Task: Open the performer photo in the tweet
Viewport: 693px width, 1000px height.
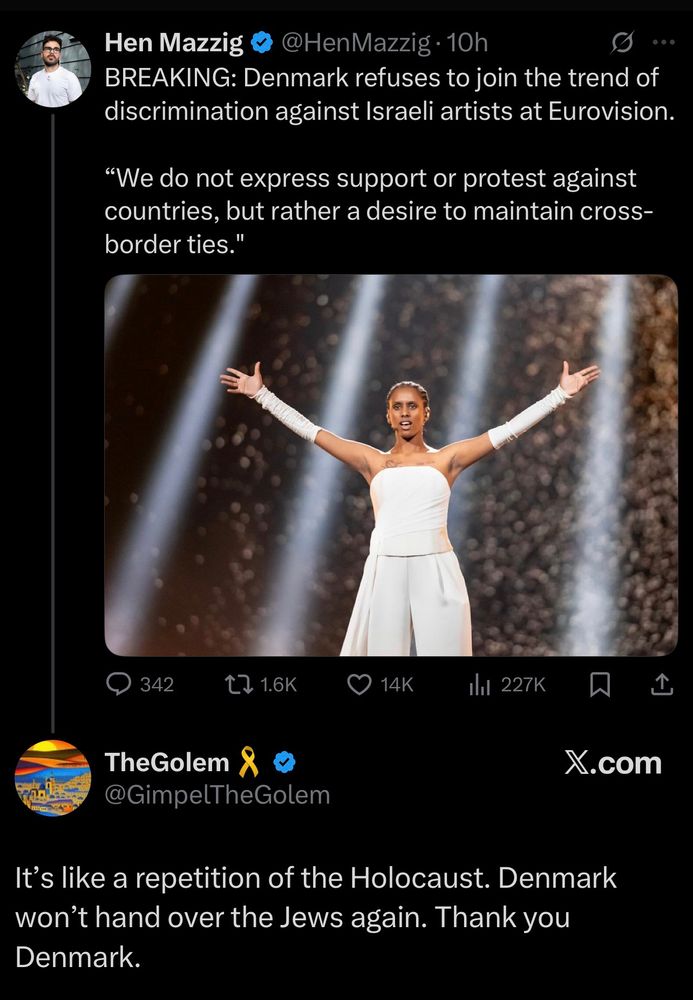Action: tap(391, 465)
